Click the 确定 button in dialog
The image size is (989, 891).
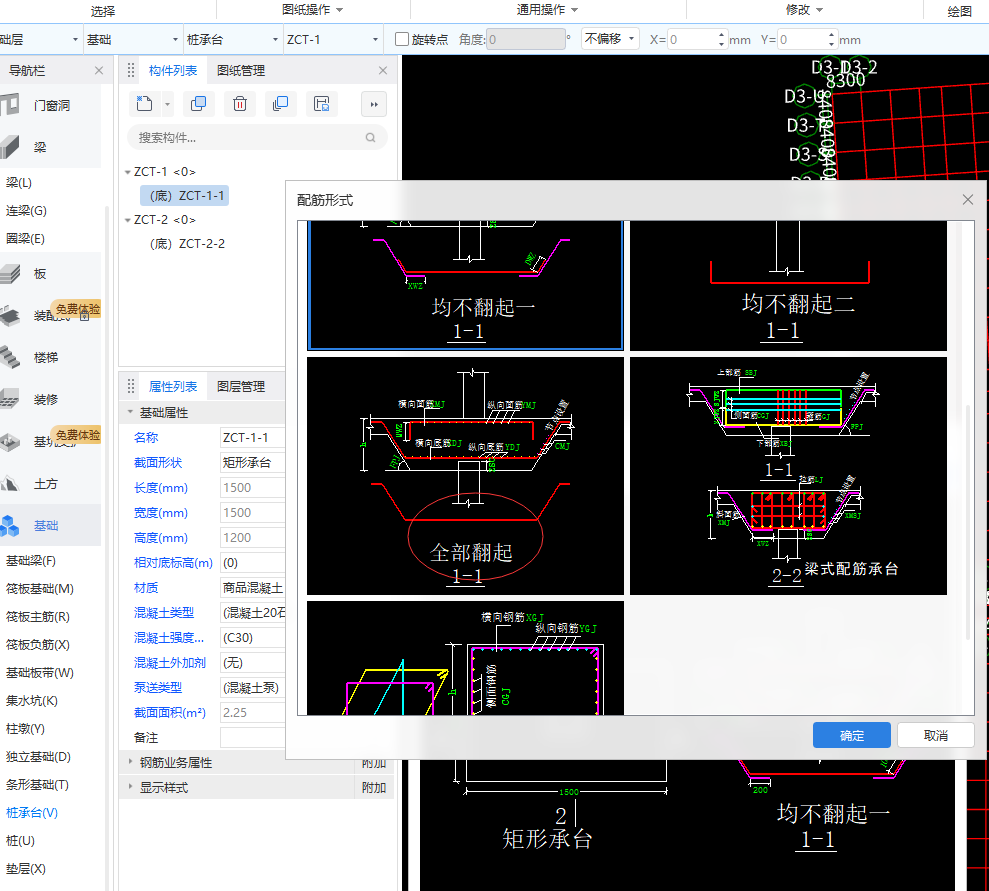point(851,735)
